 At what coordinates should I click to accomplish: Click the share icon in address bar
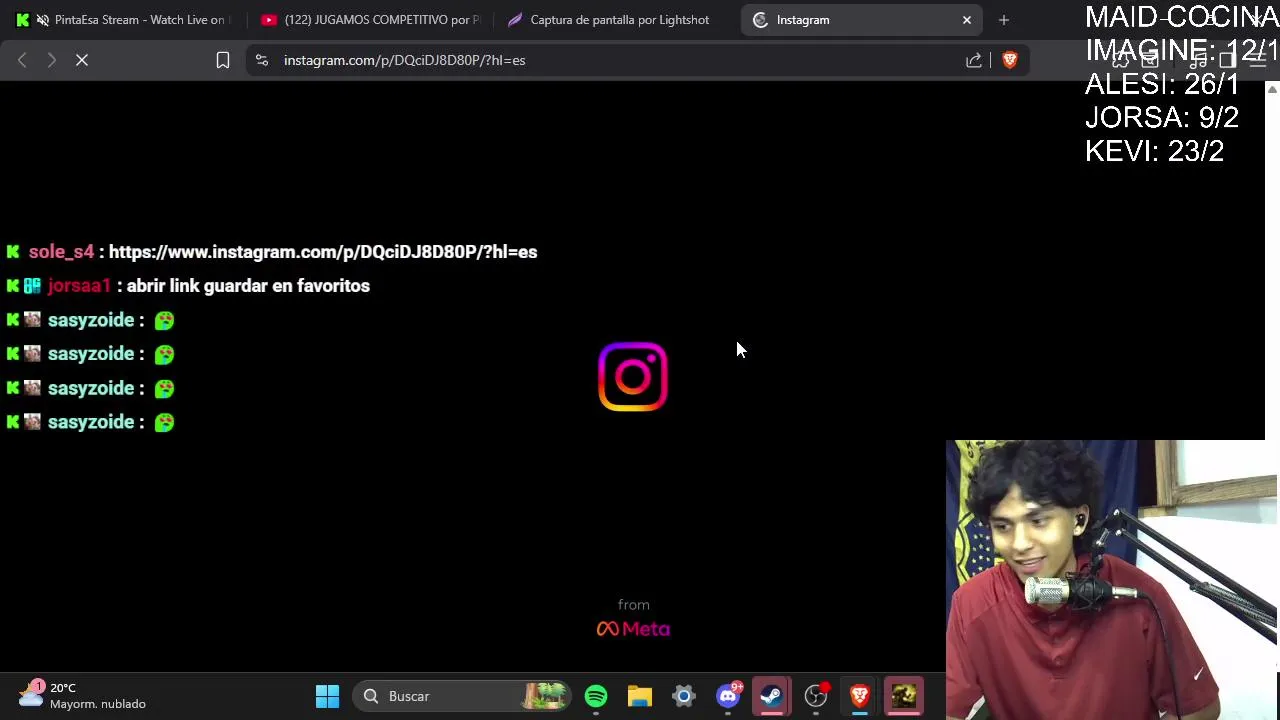974,60
